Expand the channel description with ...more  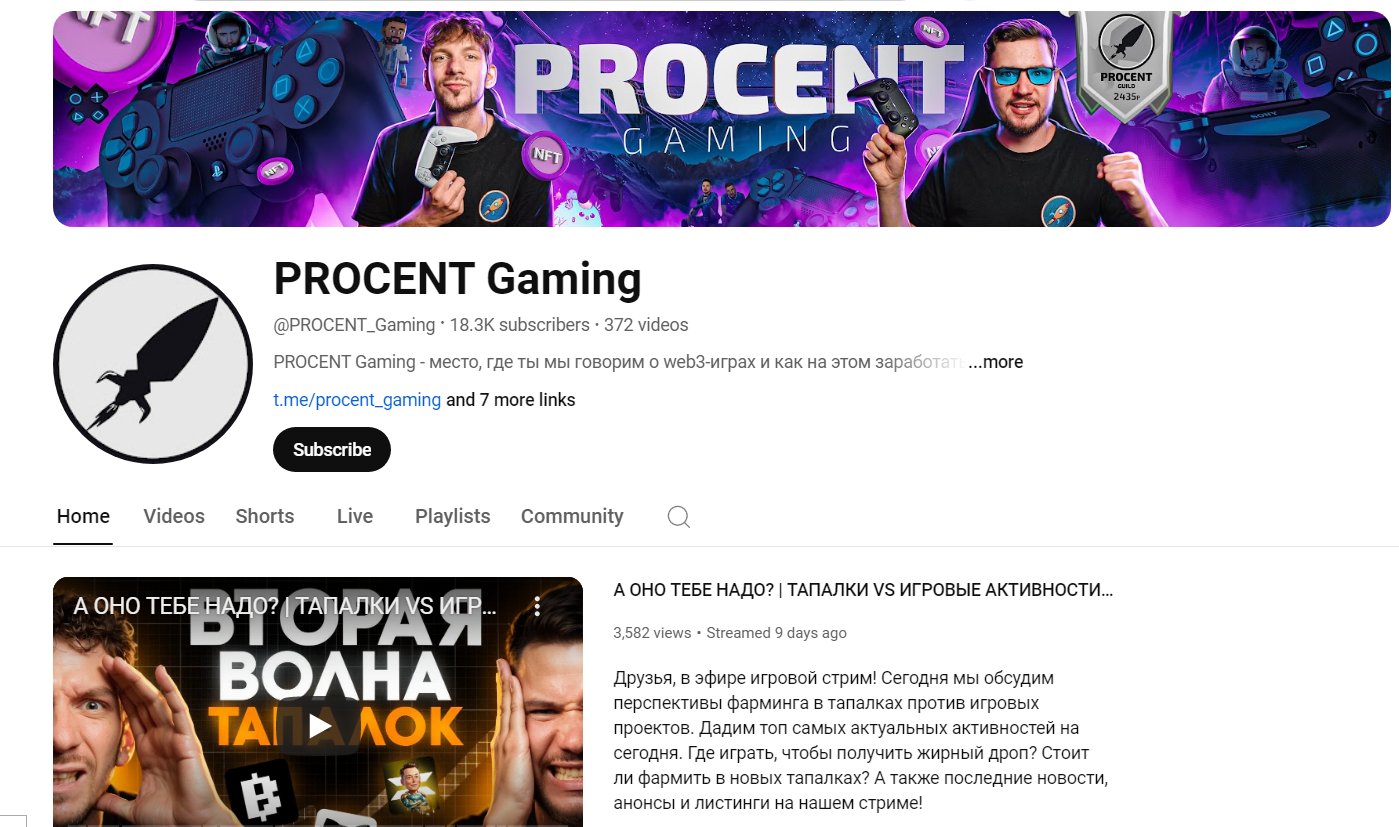click(x=995, y=362)
